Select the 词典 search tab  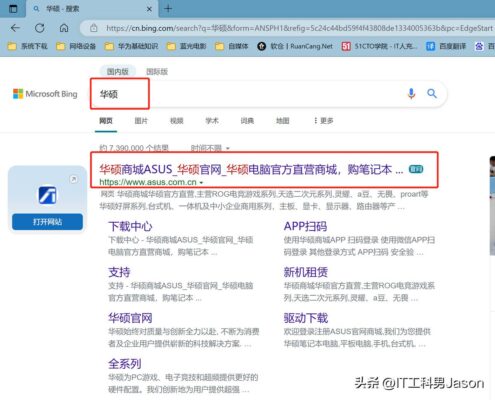point(247,121)
